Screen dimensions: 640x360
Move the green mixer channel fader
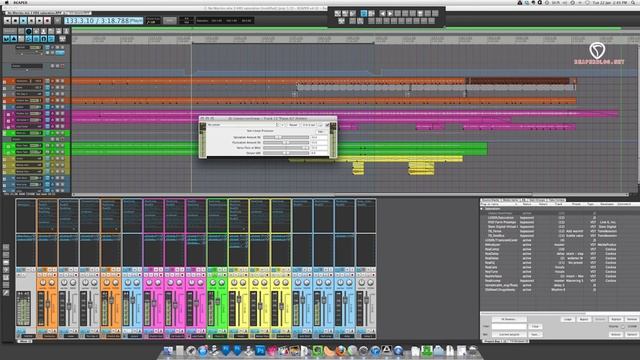[218, 302]
